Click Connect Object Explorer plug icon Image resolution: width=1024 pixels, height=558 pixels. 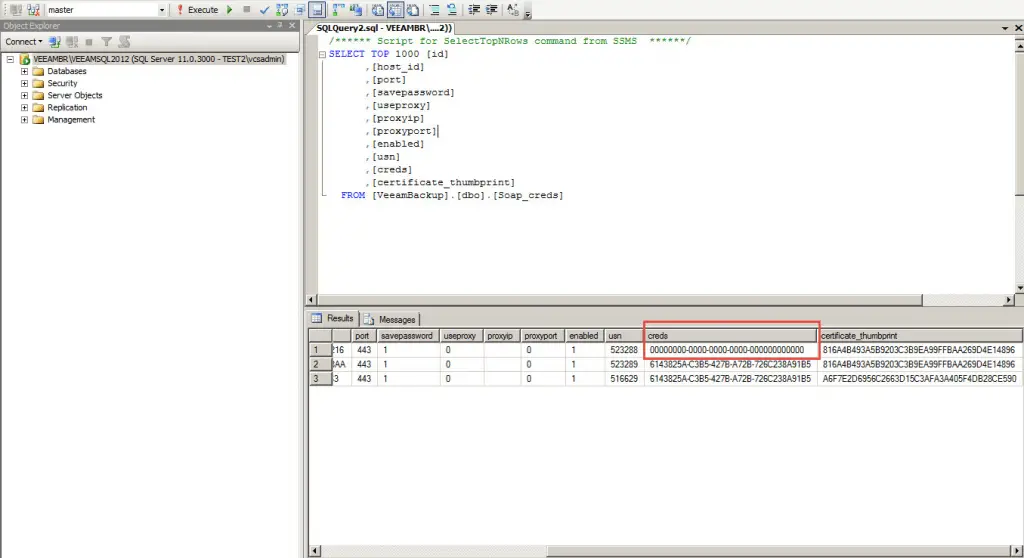click(54, 42)
